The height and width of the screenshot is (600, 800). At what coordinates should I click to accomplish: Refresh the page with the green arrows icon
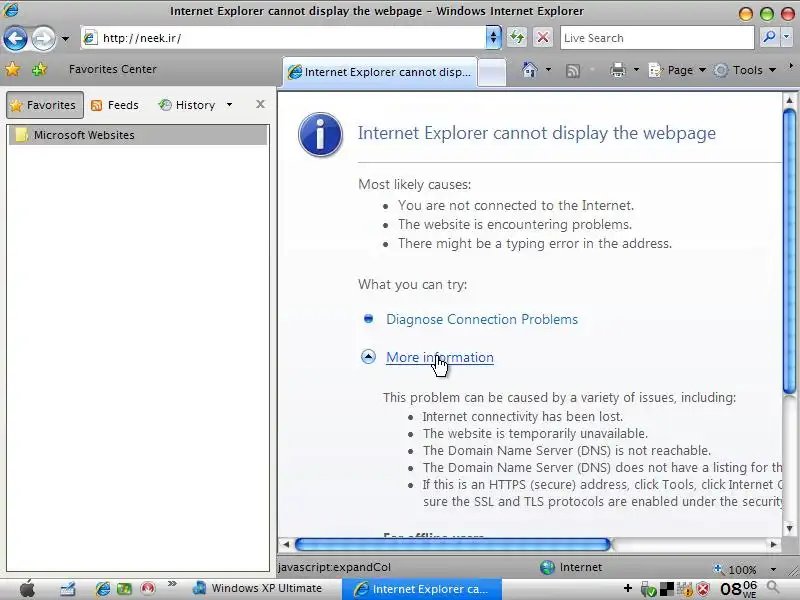tap(517, 38)
